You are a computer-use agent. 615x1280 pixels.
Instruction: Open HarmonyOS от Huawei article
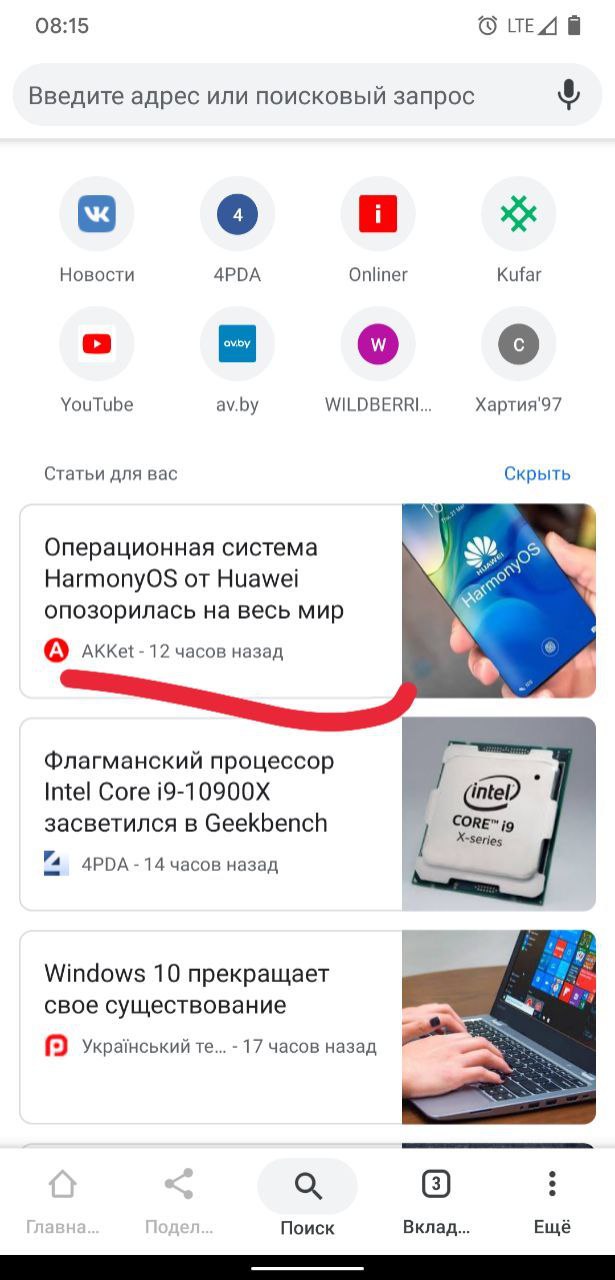(194, 579)
